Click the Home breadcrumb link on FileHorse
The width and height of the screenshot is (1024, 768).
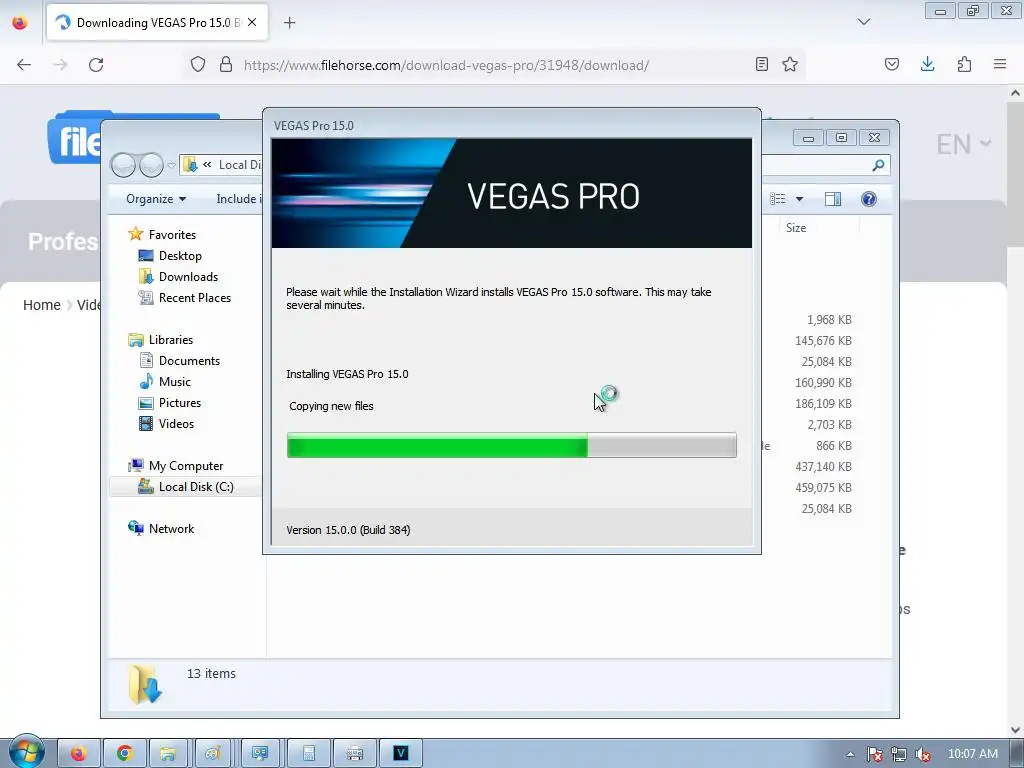pos(42,305)
